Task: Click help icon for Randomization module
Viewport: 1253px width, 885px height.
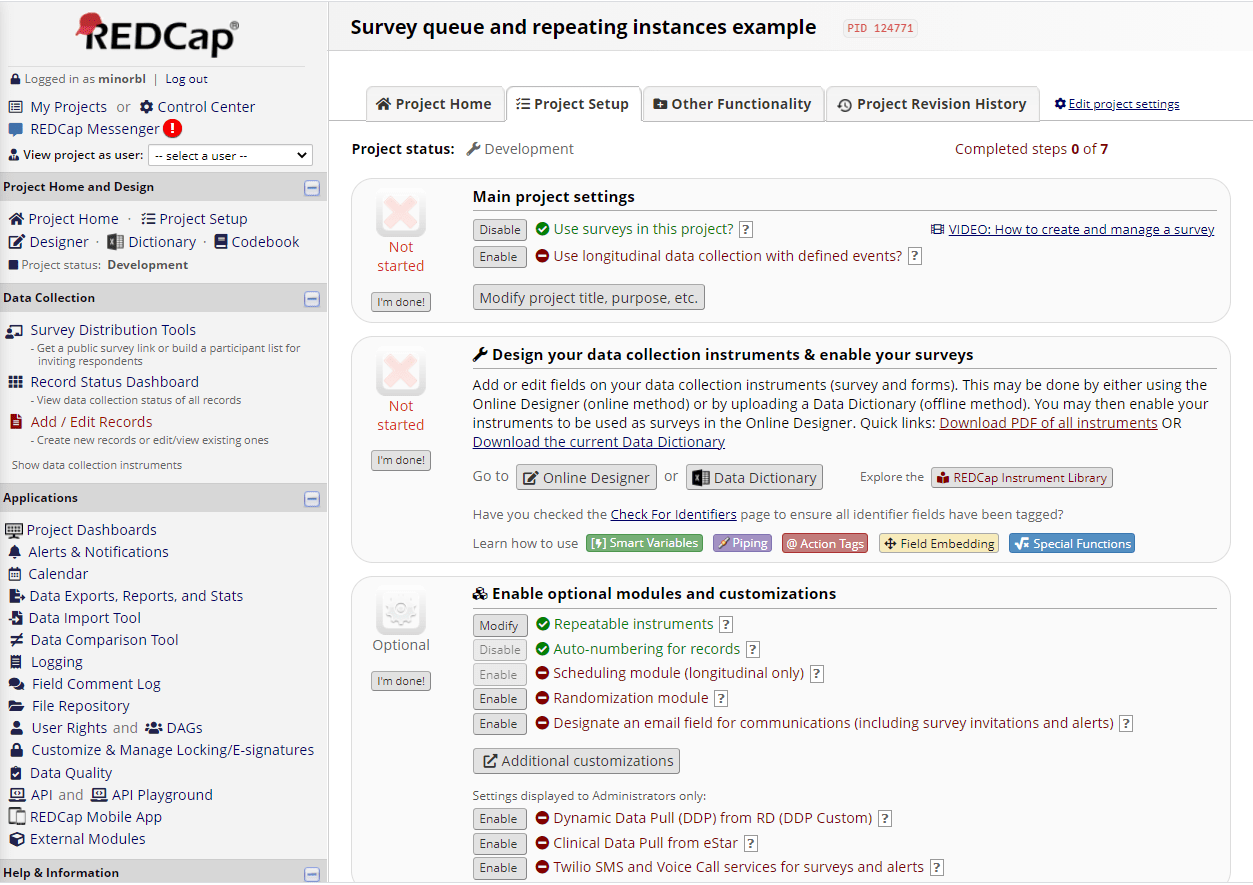Action: tap(720, 698)
